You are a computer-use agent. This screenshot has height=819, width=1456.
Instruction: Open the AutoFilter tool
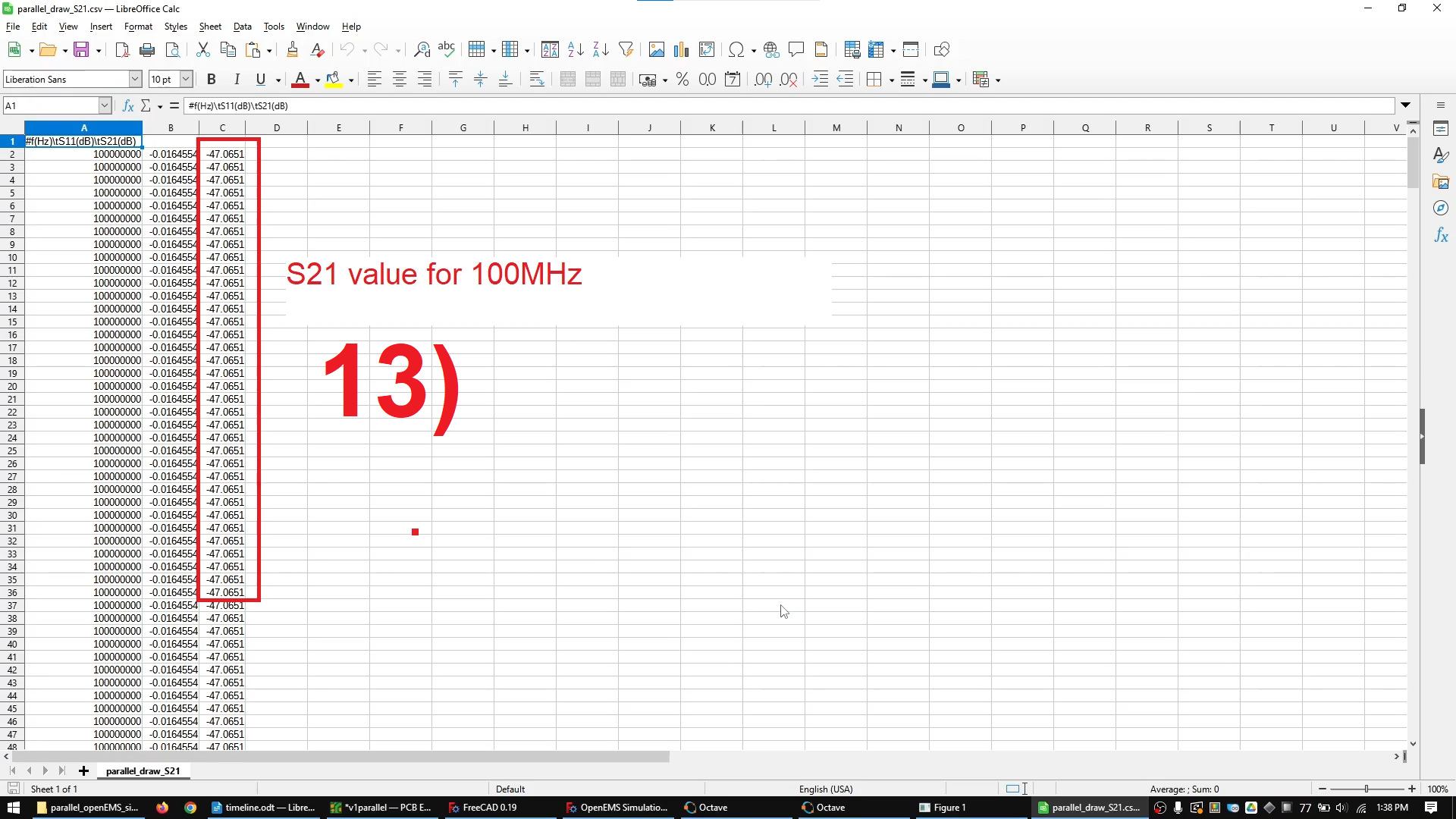pos(626,49)
